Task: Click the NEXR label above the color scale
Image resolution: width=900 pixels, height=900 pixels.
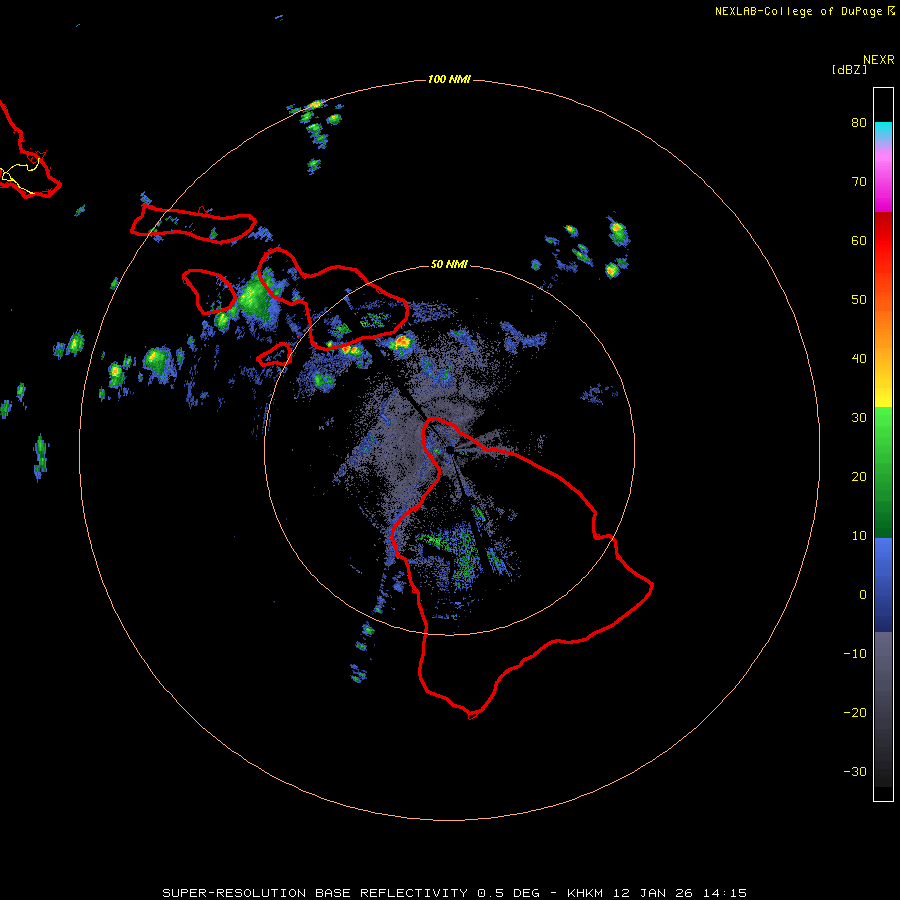Action: pos(879,60)
